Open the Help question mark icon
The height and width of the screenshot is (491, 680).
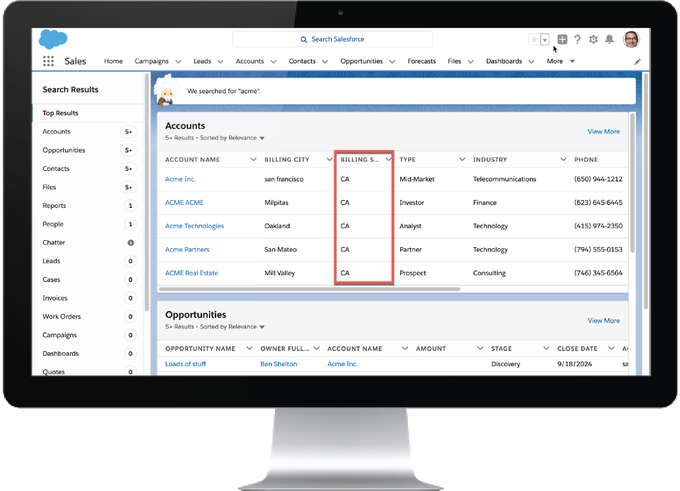(x=577, y=39)
